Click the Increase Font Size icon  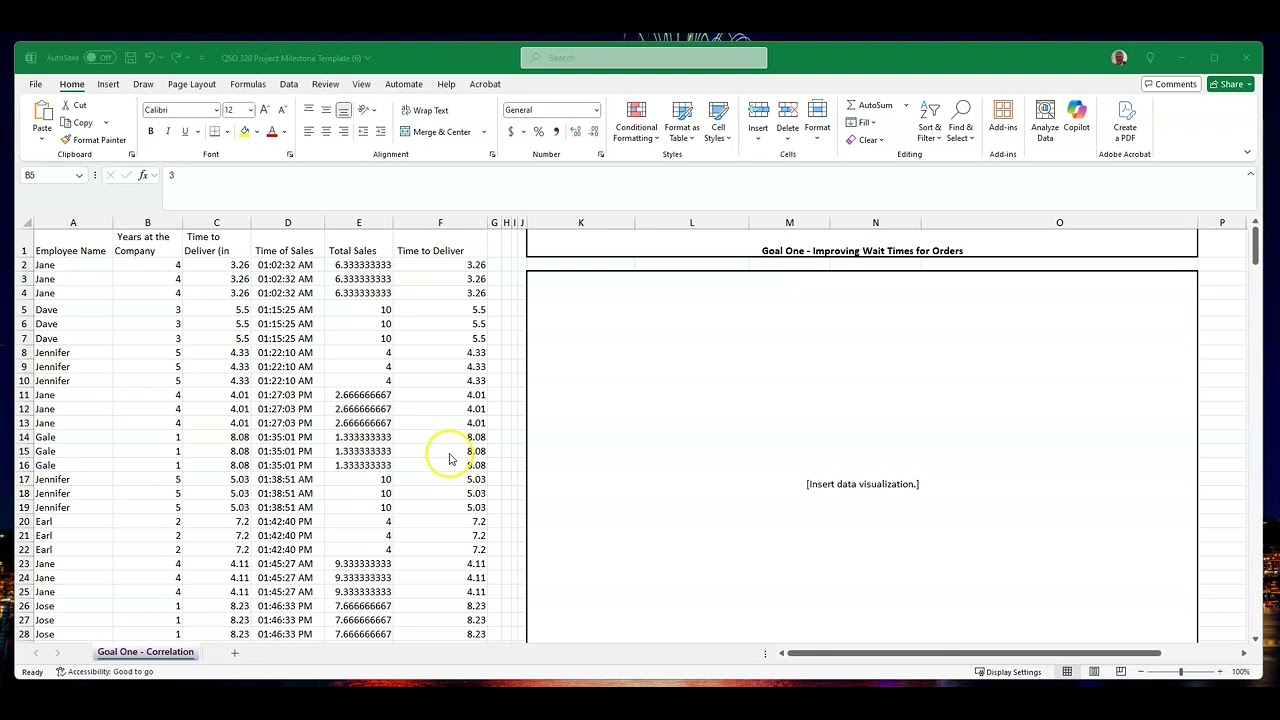point(267,110)
